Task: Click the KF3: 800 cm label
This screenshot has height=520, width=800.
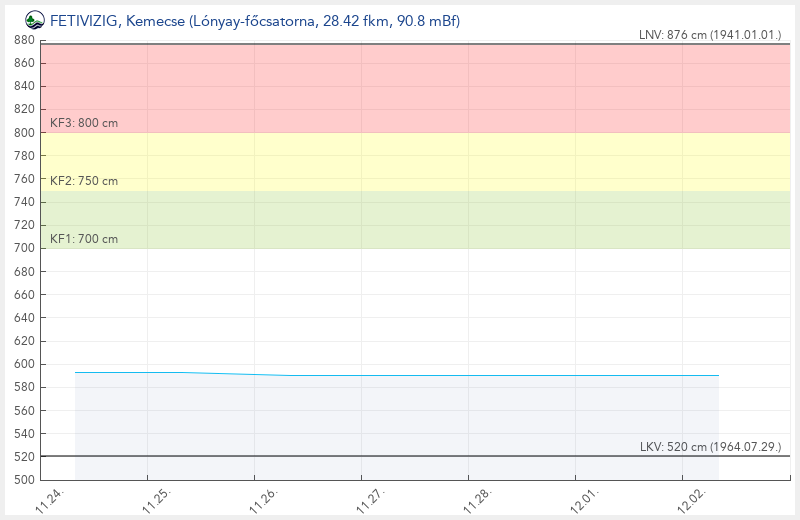Action: (x=84, y=123)
